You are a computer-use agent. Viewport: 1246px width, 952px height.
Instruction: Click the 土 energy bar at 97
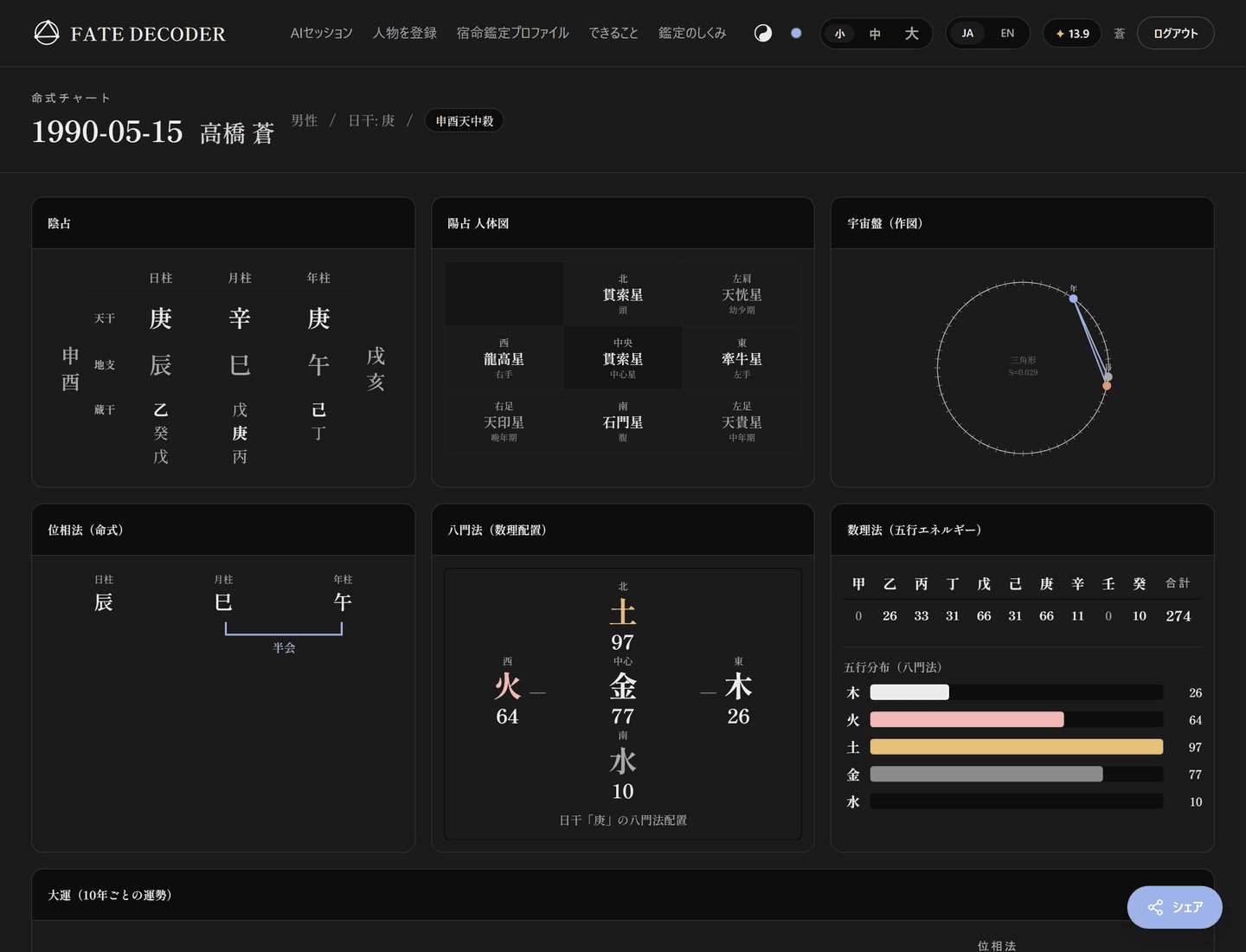pos(1016,747)
